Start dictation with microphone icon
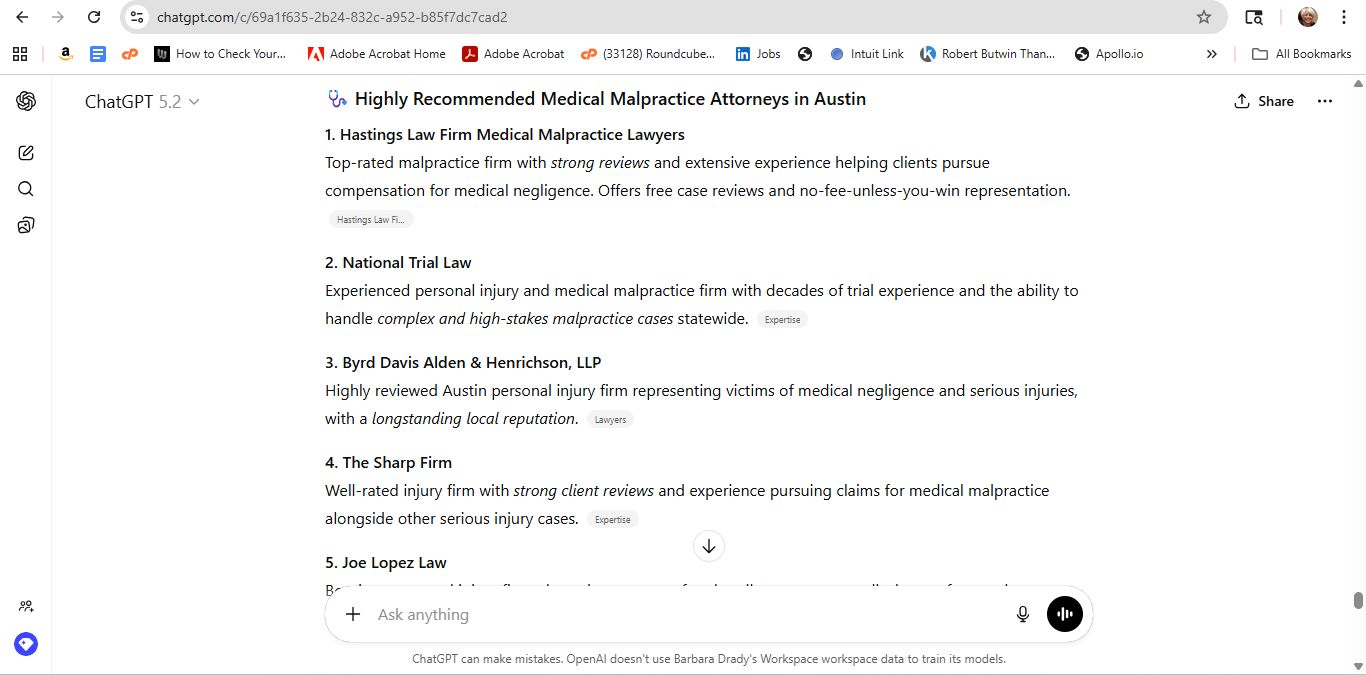The height and width of the screenshot is (675, 1366). click(x=1023, y=614)
